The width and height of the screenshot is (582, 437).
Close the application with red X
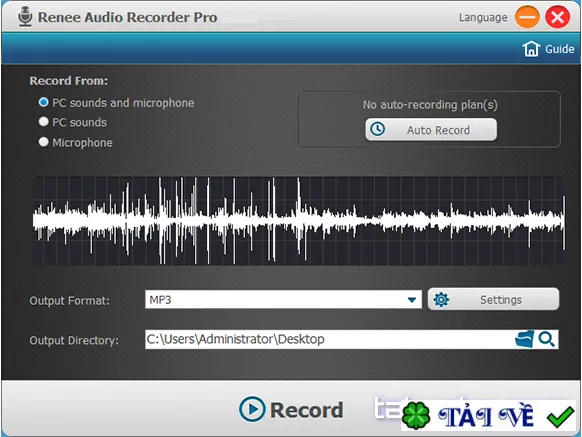557,17
